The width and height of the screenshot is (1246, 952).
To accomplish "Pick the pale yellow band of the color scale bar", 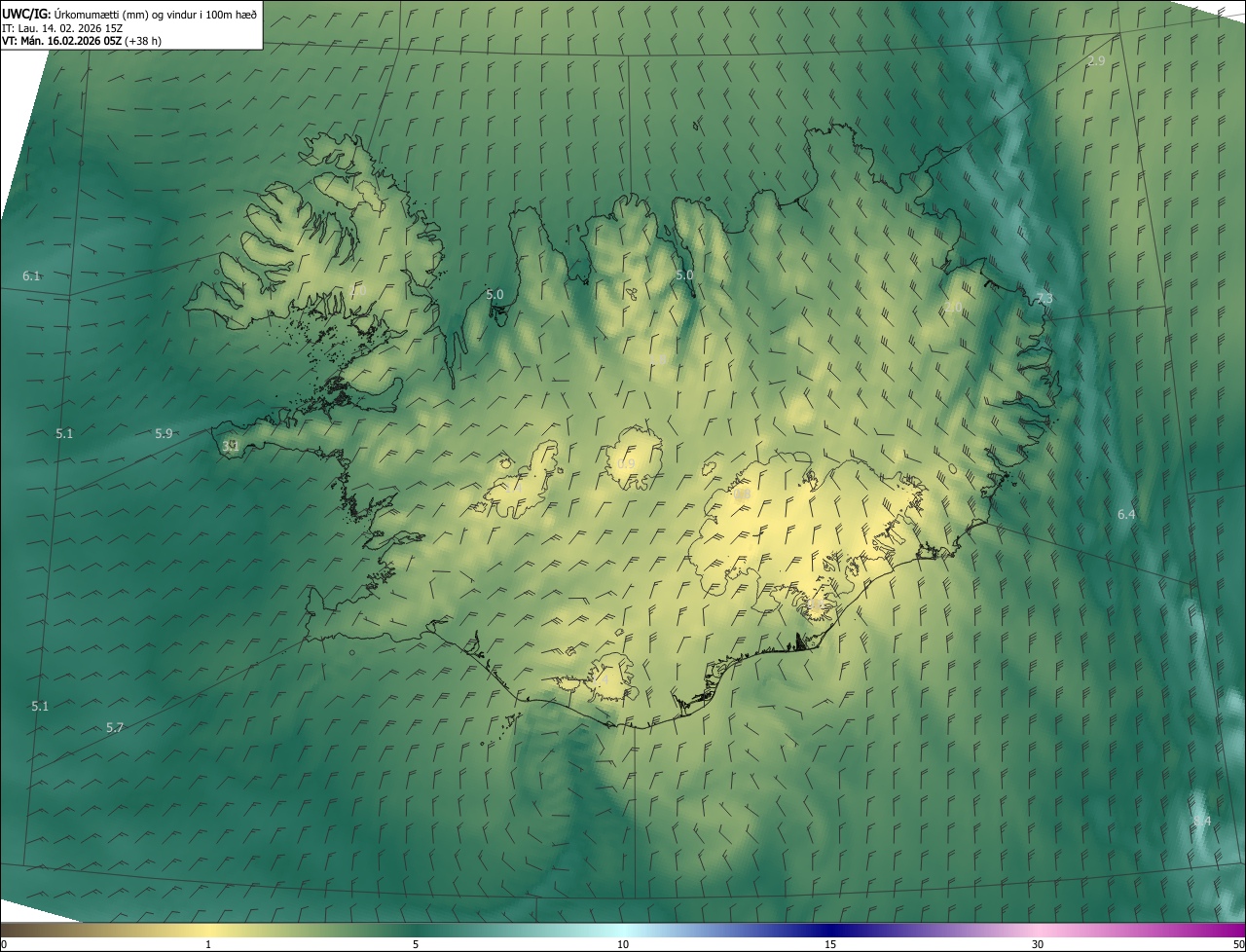I will point(207,930).
